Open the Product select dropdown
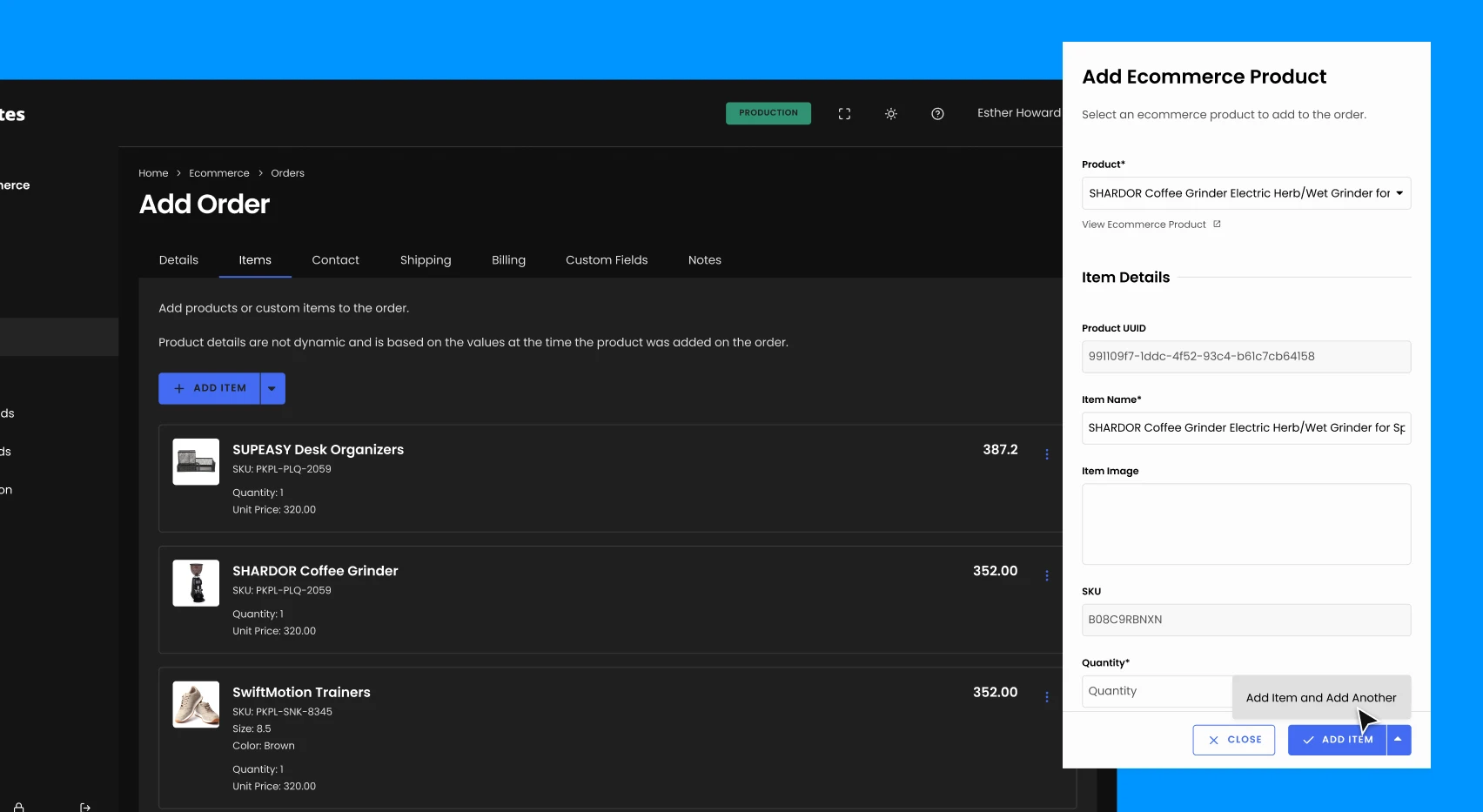Image resolution: width=1483 pixels, height=812 pixels. click(x=1246, y=193)
